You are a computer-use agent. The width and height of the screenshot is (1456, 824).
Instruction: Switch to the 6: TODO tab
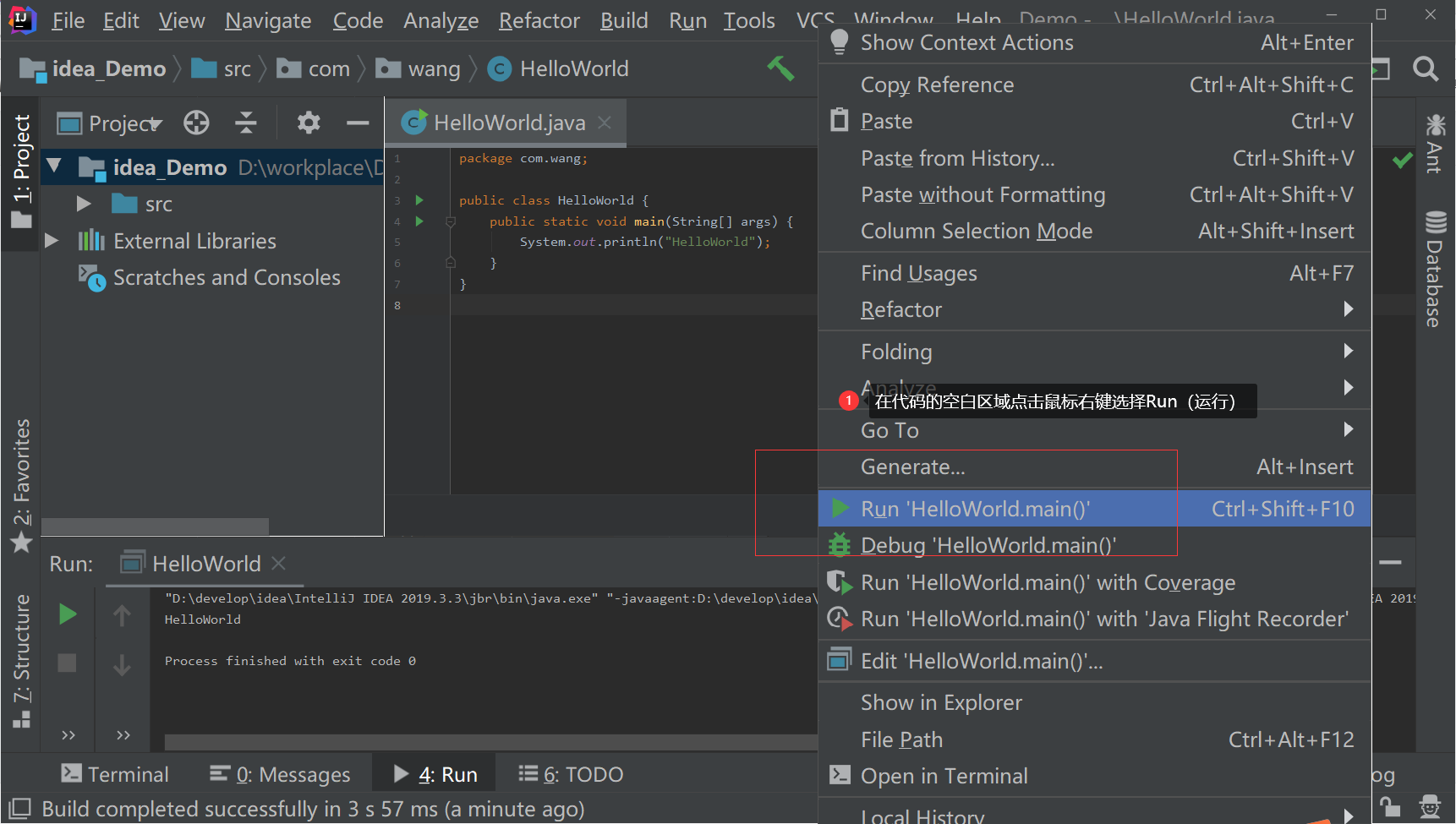coord(582,773)
